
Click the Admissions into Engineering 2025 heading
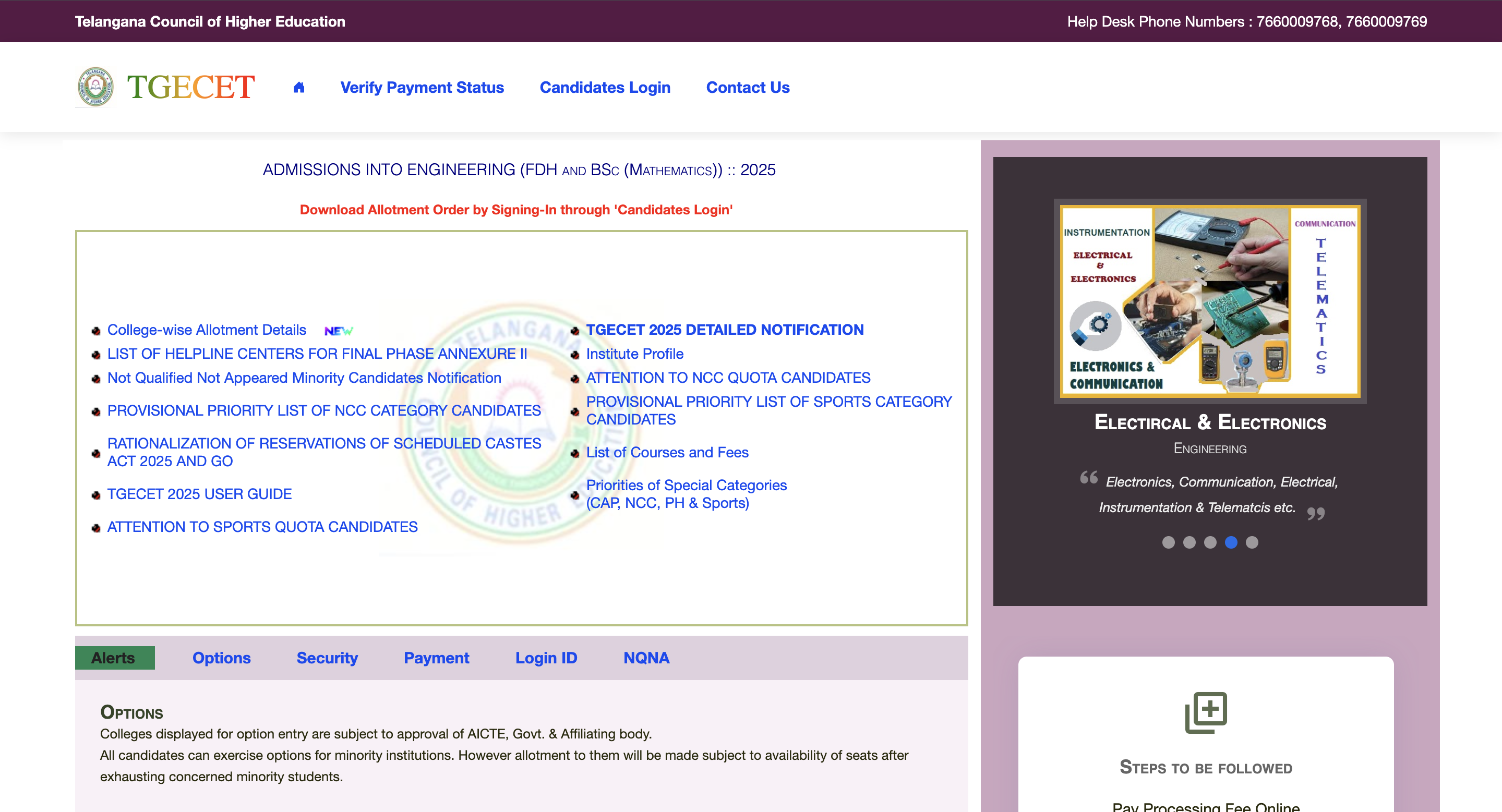pyautogui.click(x=519, y=169)
